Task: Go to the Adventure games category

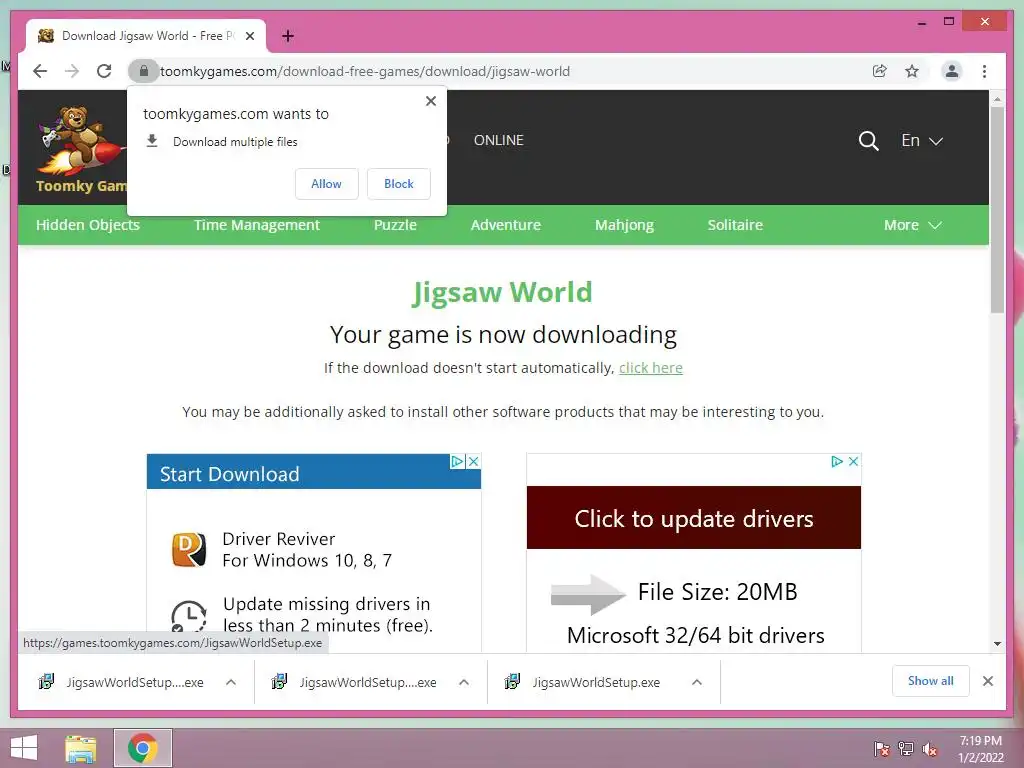Action: point(505,225)
